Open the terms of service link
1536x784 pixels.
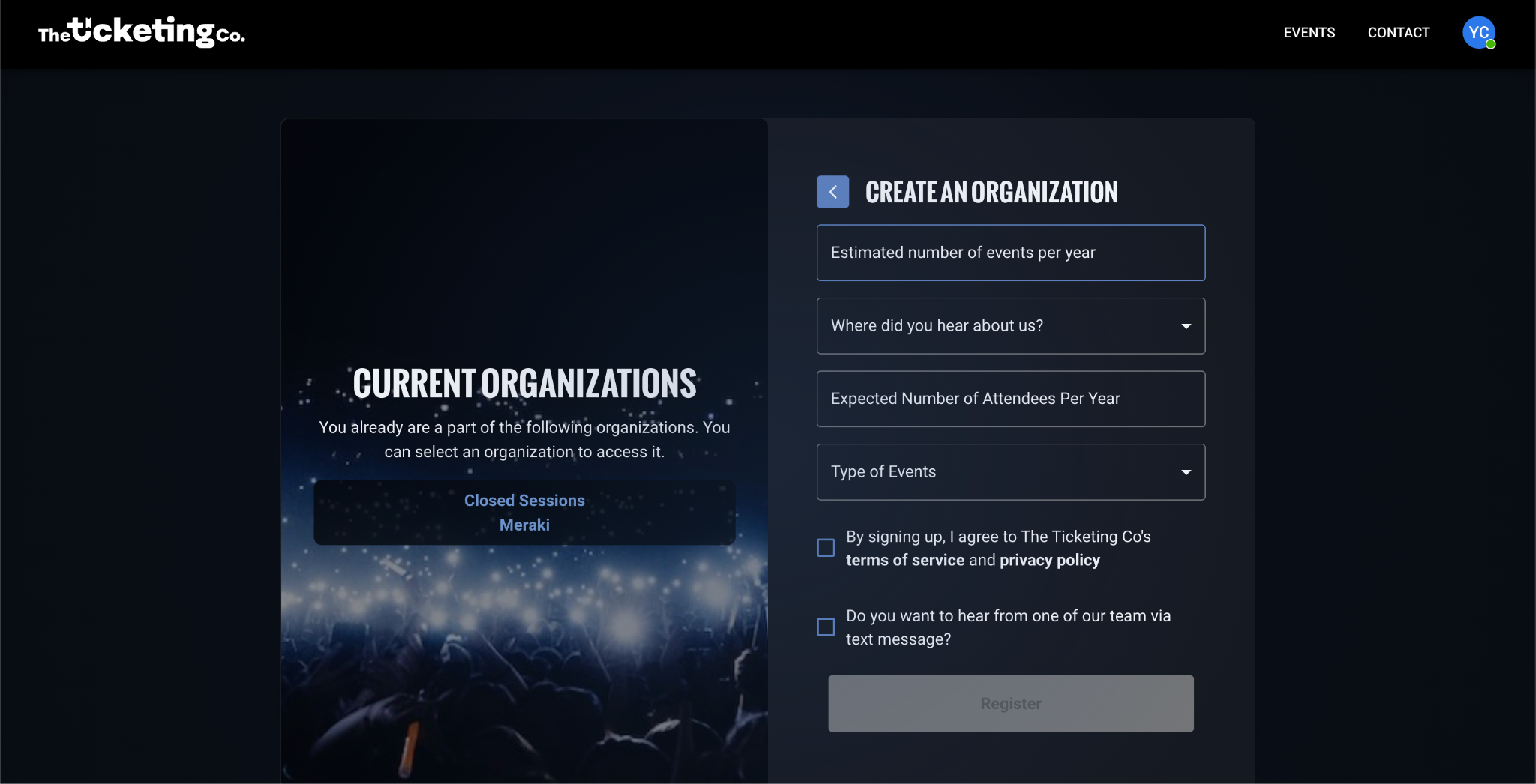905,561
